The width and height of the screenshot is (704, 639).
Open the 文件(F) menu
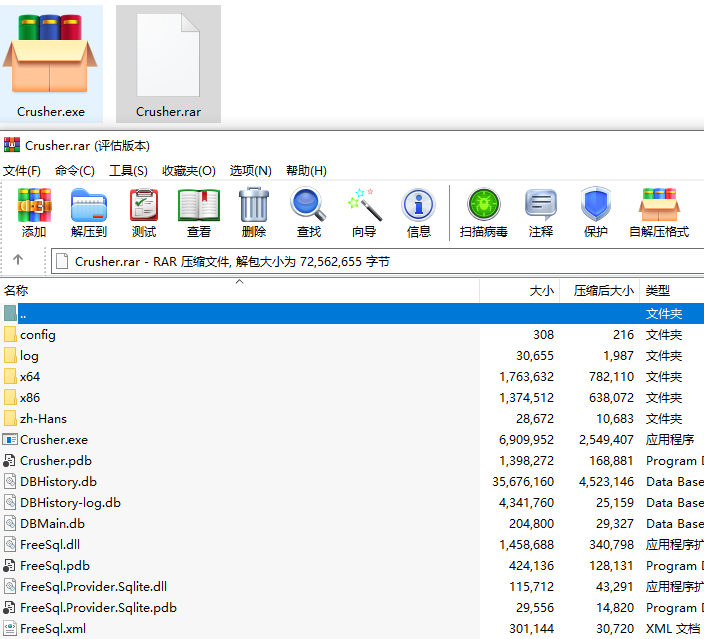pos(22,171)
